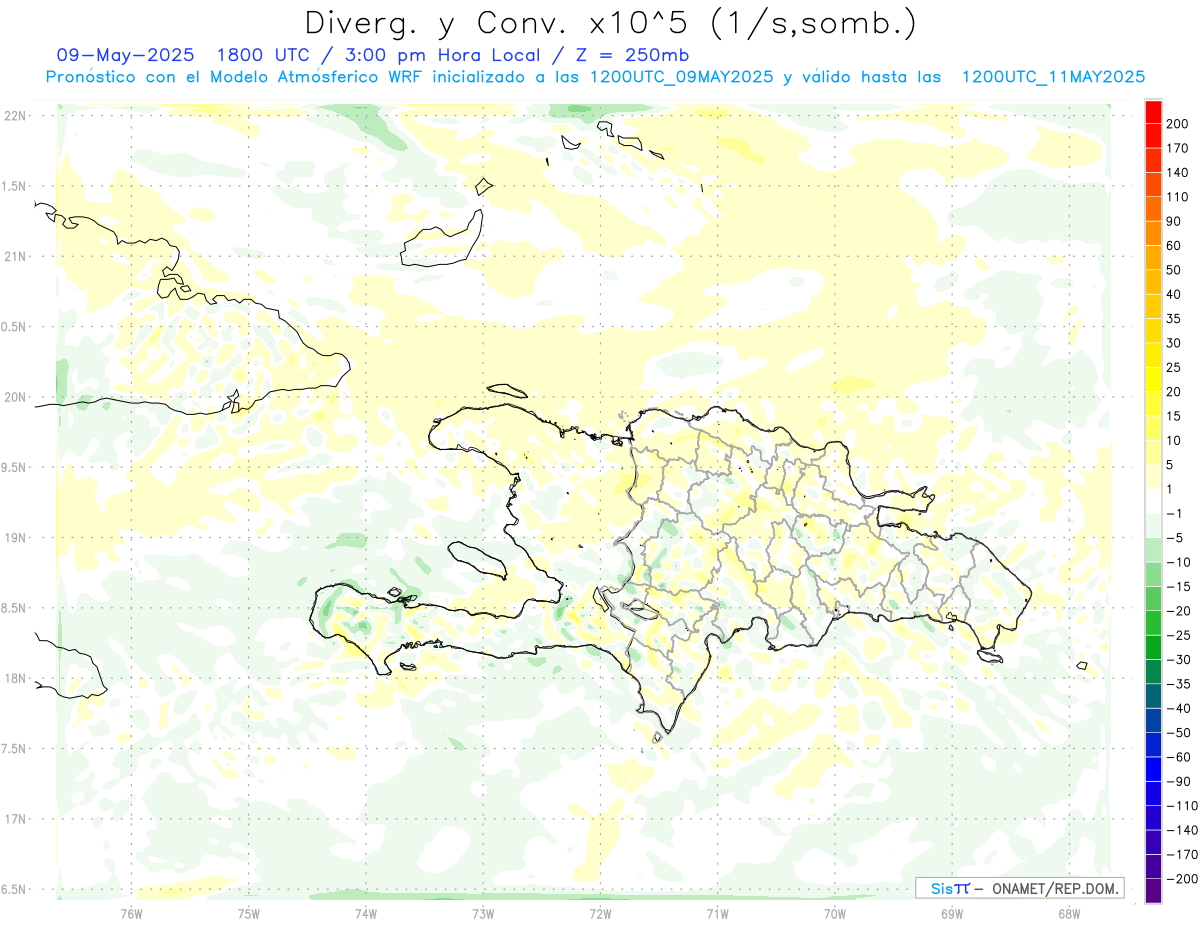Click the positive '35' legend value
This screenshot has height=927, width=1200.
coord(1175,319)
